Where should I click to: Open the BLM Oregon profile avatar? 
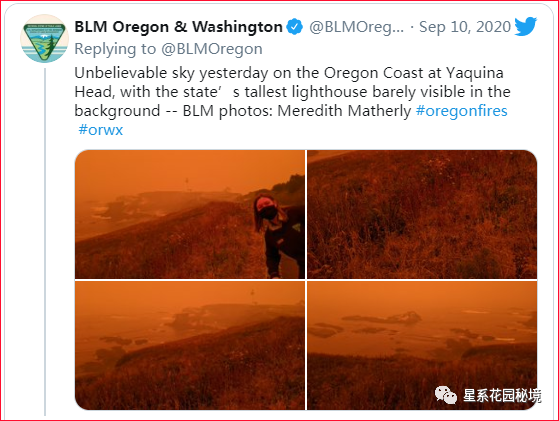tap(45, 38)
